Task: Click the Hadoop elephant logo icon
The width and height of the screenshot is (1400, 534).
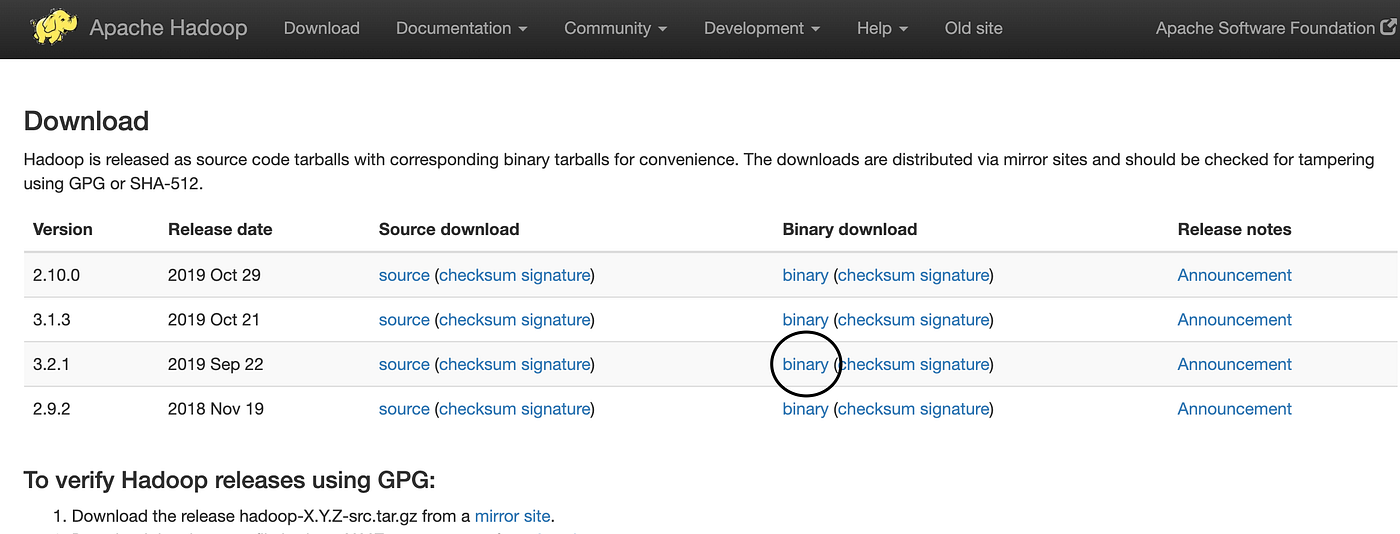Action: click(x=54, y=27)
